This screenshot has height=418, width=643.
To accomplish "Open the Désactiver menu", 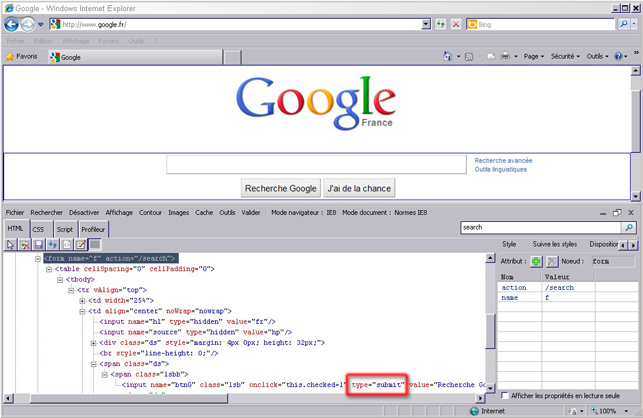I will [x=84, y=212].
